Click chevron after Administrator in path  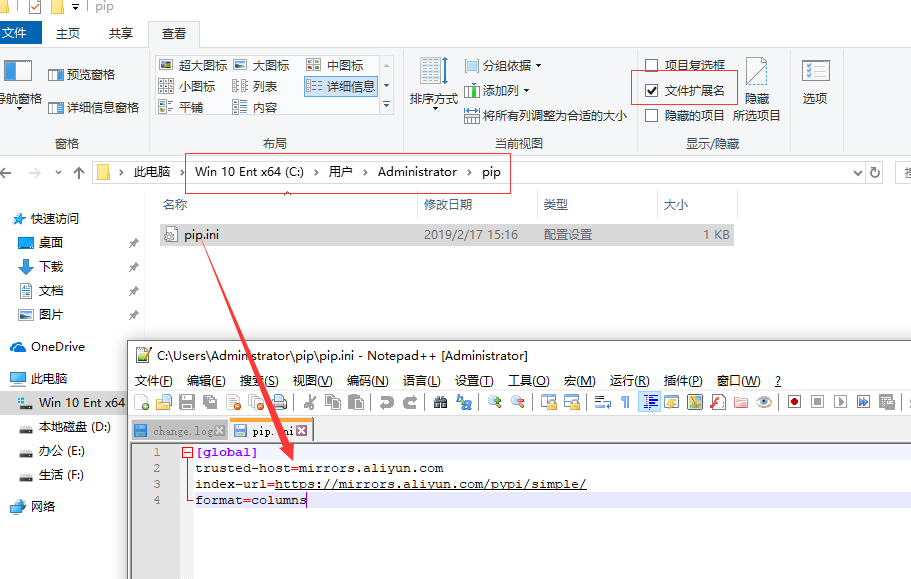pos(469,172)
